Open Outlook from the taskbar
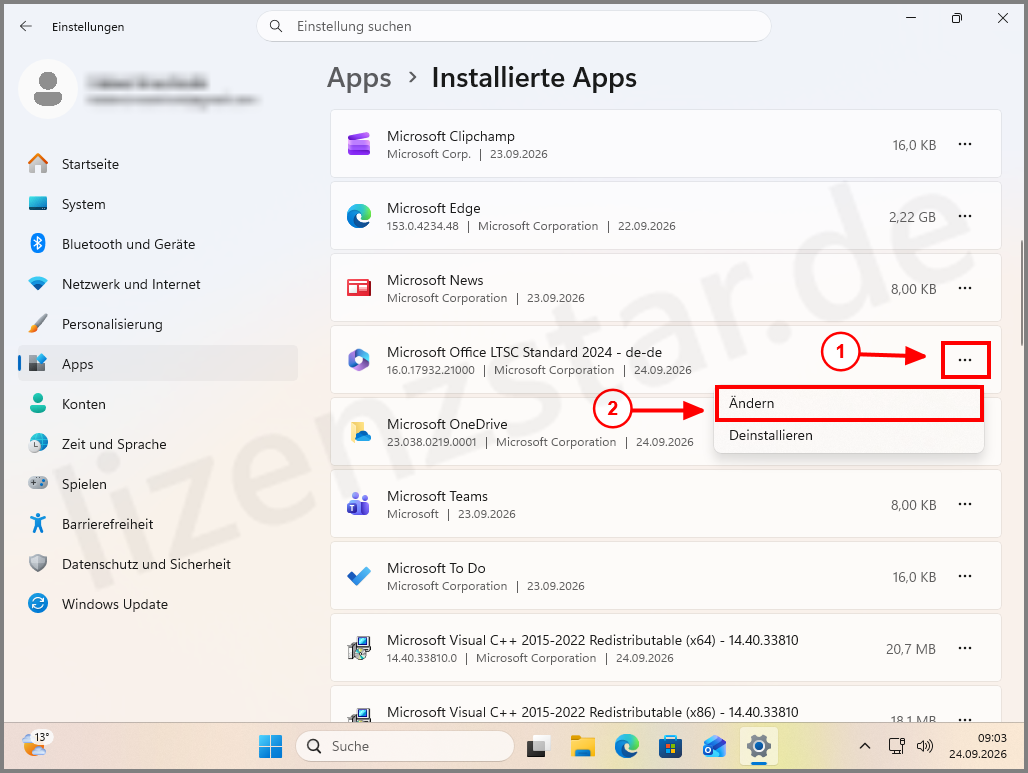 click(x=714, y=746)
